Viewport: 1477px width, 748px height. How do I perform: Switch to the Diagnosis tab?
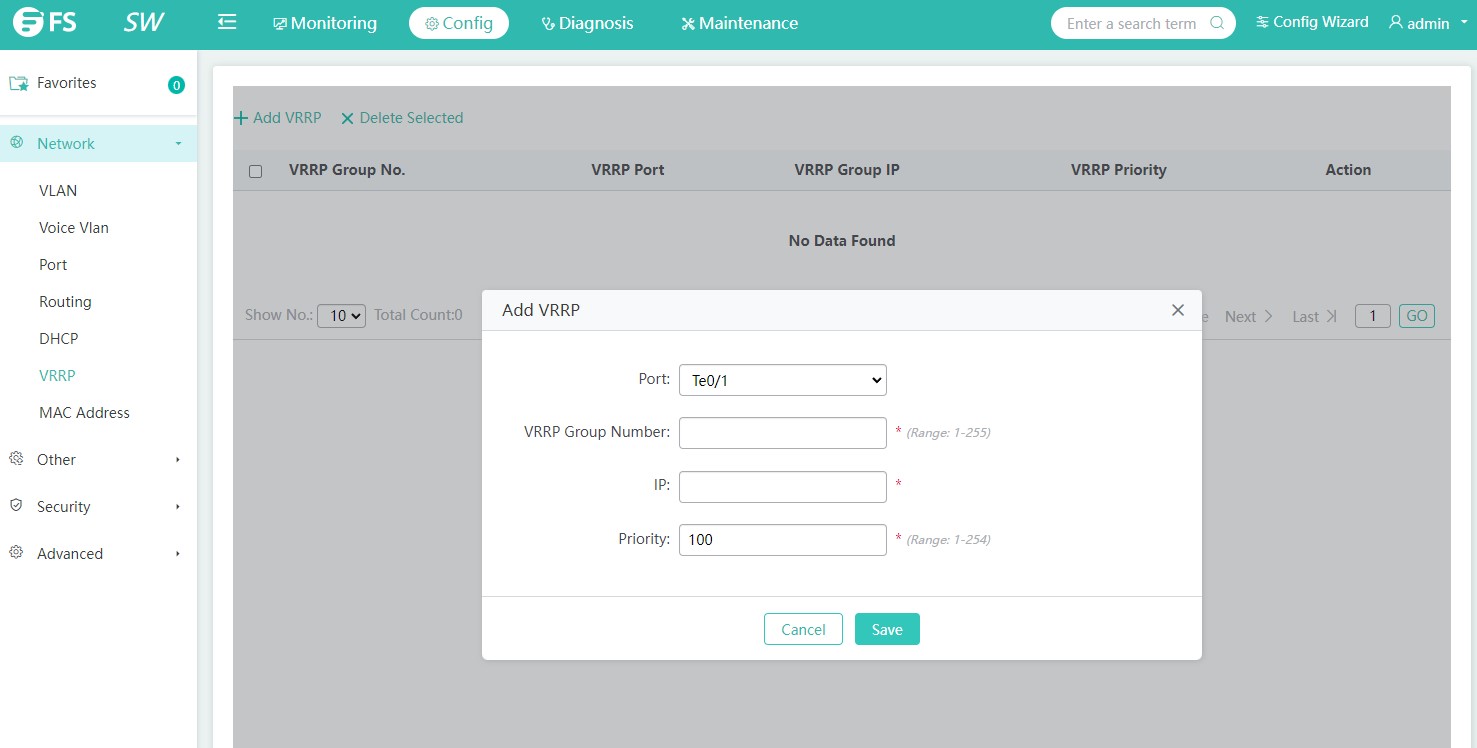point(587,23)
